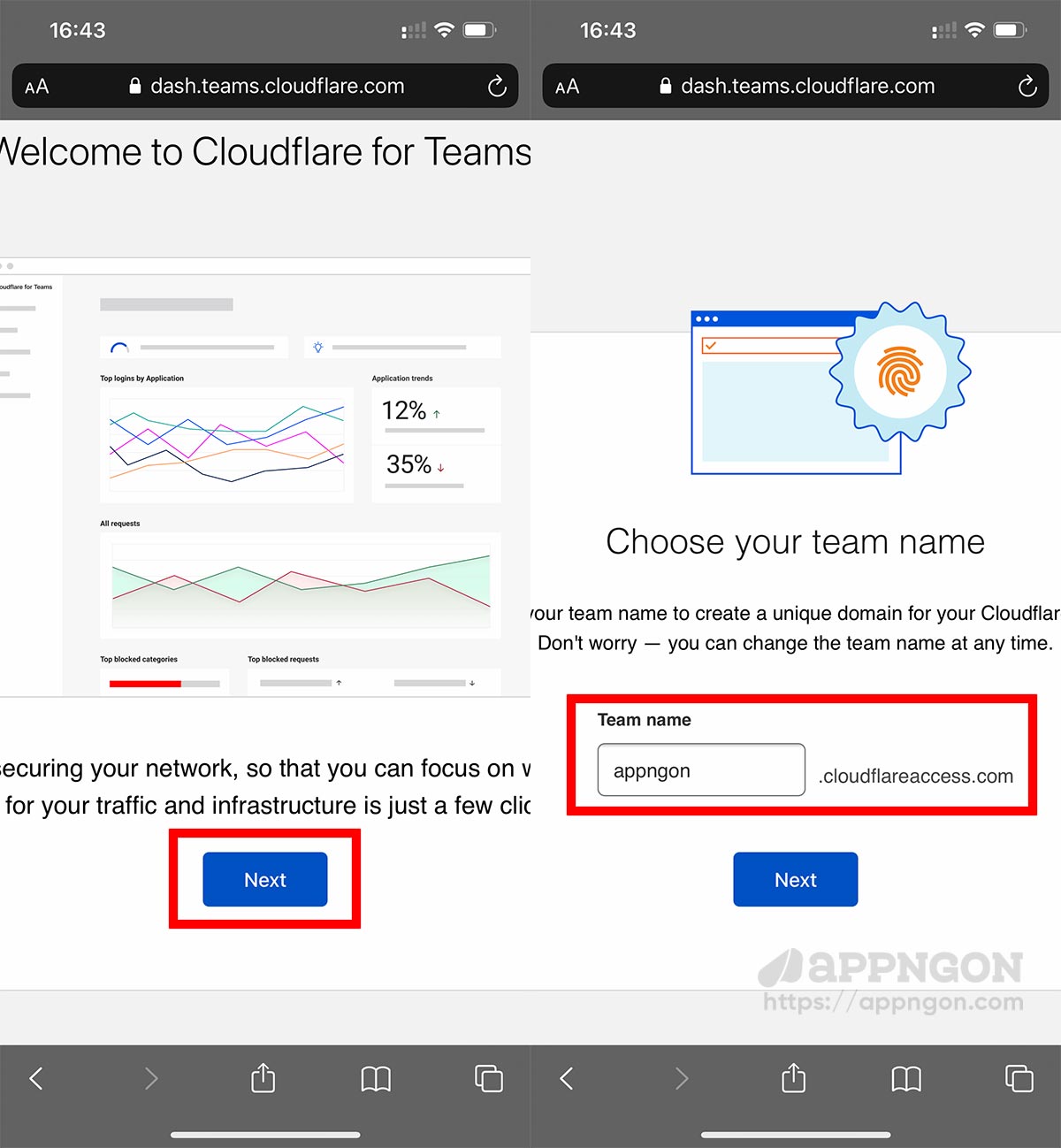This screenshot has height=1148, width=1061.
Task: Tap the Wi-Fi status icon in right phone
Action: point(974,30)
